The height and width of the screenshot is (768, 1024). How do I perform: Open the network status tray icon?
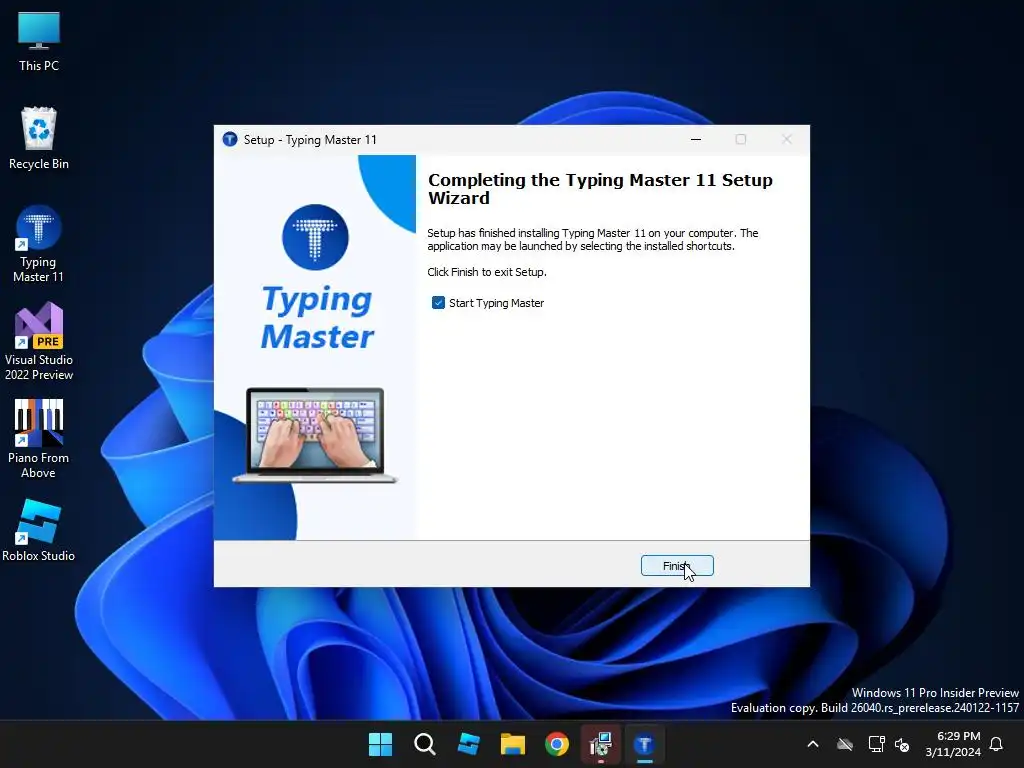pyautogui.click(x=876, y=744)
